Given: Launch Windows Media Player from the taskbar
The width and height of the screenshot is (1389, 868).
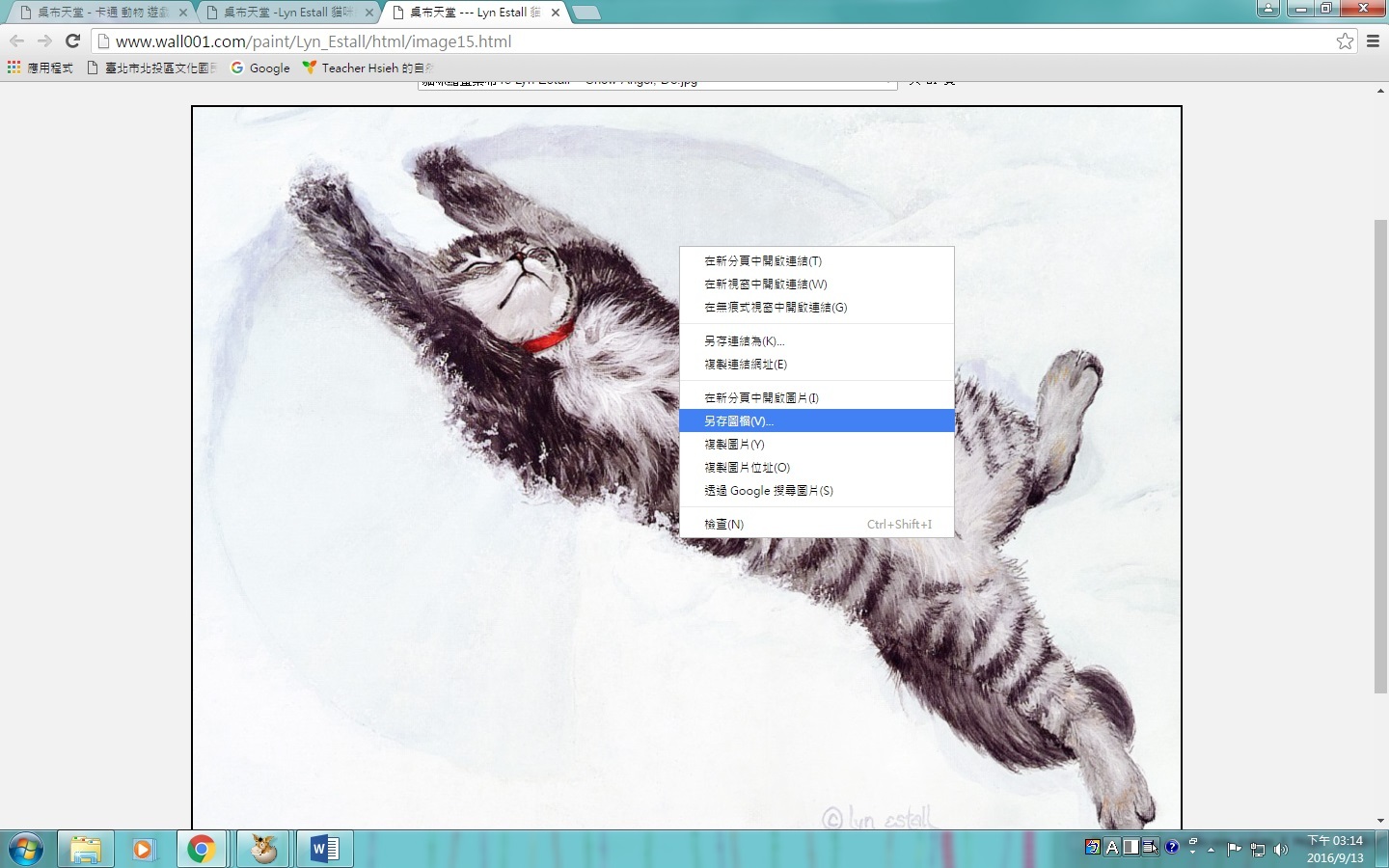Looking at the screenshot, I should coord(144,849).
